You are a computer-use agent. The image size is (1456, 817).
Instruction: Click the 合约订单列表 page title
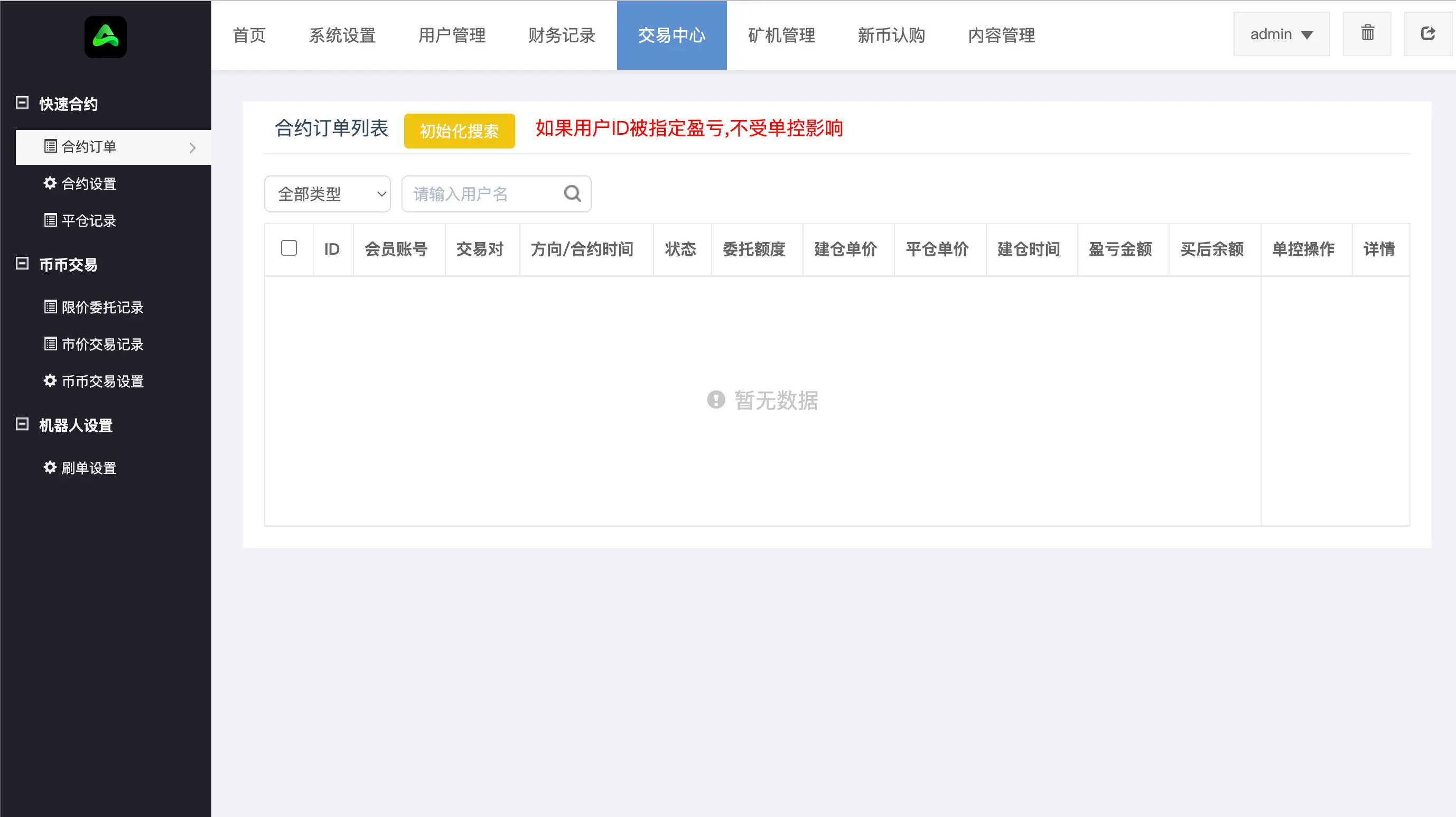tap(332, 128)
